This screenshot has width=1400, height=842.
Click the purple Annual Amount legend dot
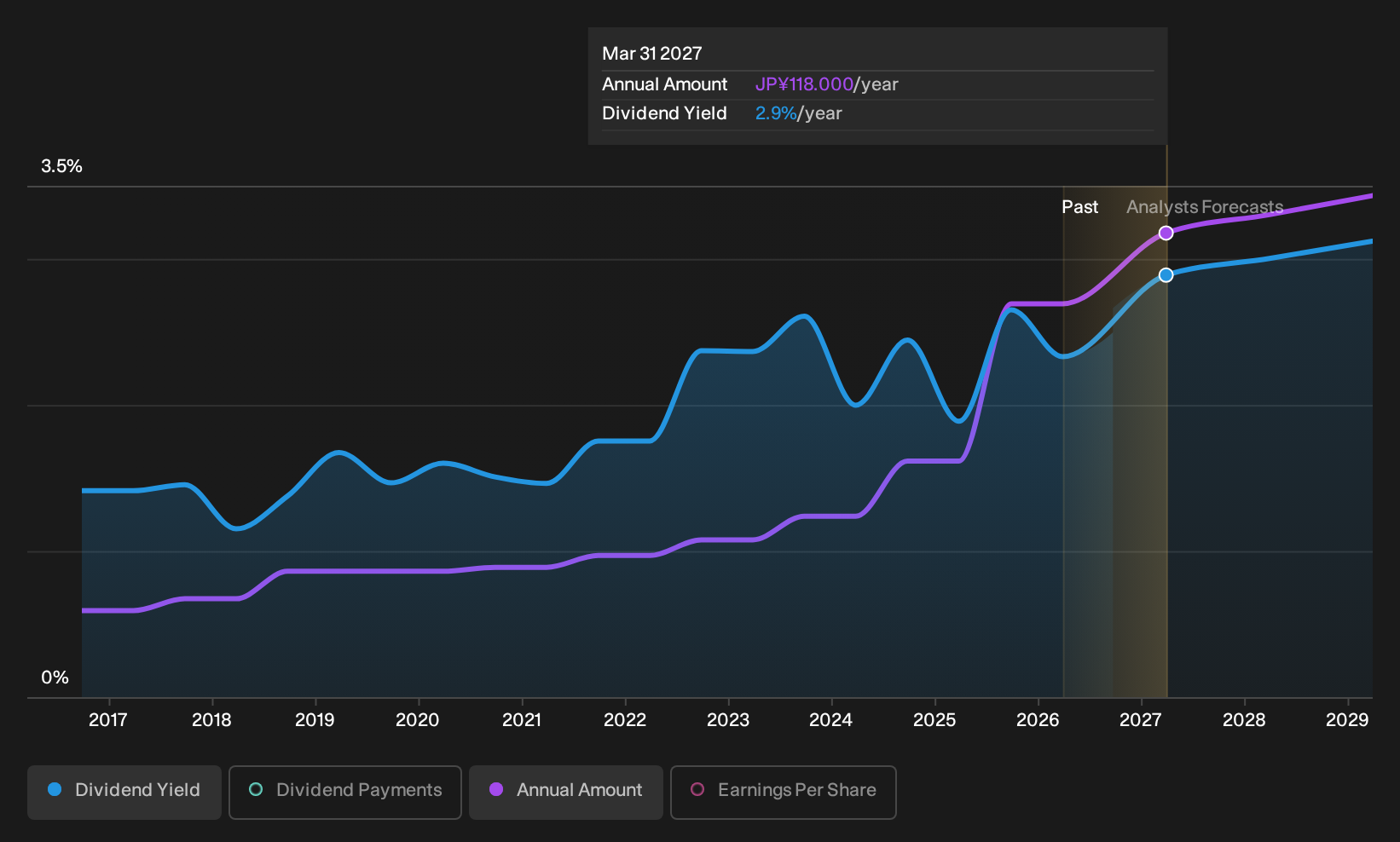coord(496,789)
